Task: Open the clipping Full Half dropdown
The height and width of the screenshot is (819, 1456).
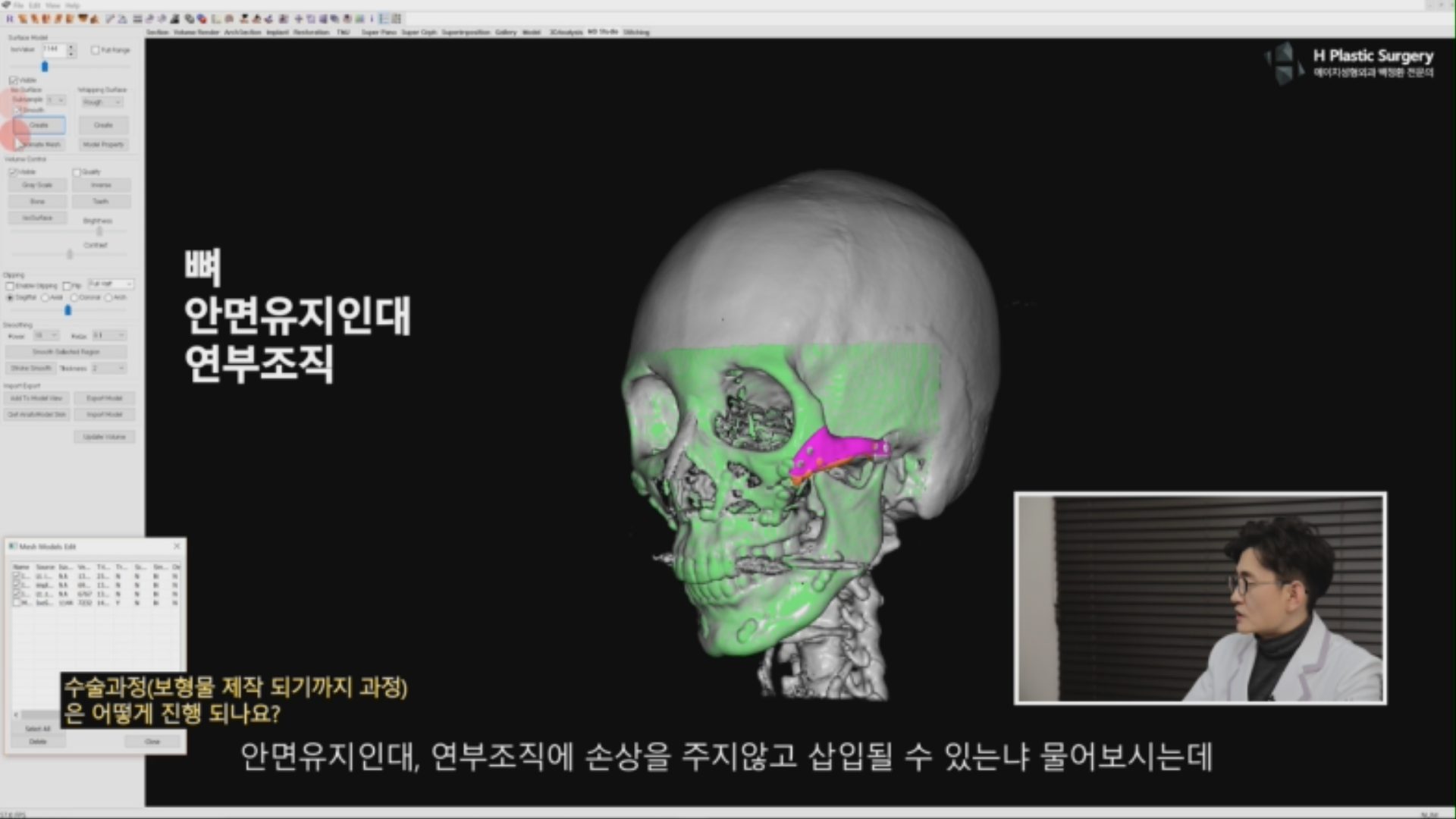Action: click(111, 284)
